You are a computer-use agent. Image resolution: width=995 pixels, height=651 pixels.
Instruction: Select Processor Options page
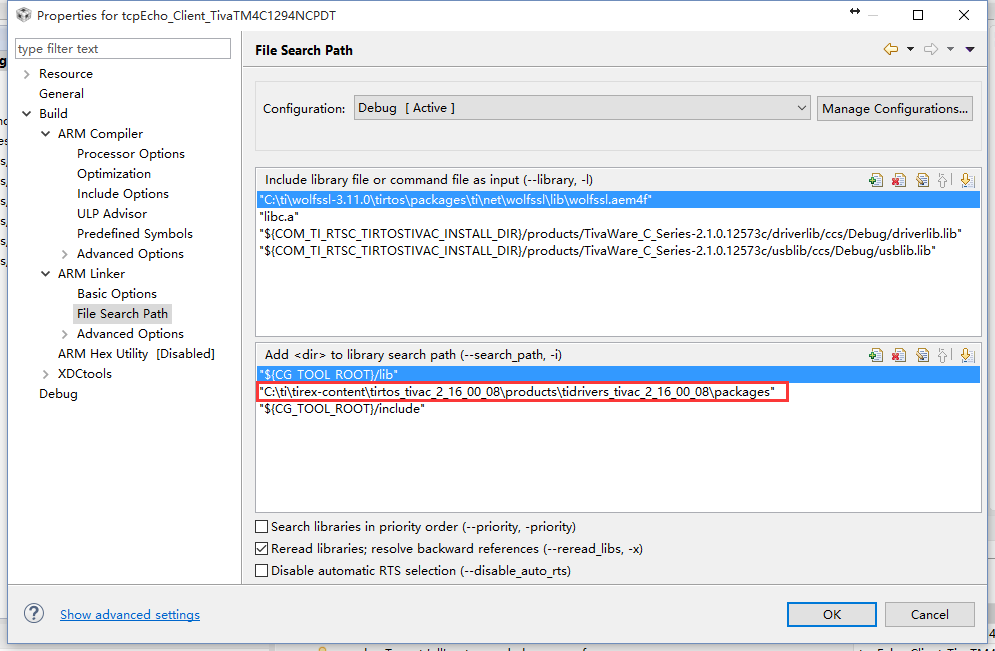[x=131, y=154]
